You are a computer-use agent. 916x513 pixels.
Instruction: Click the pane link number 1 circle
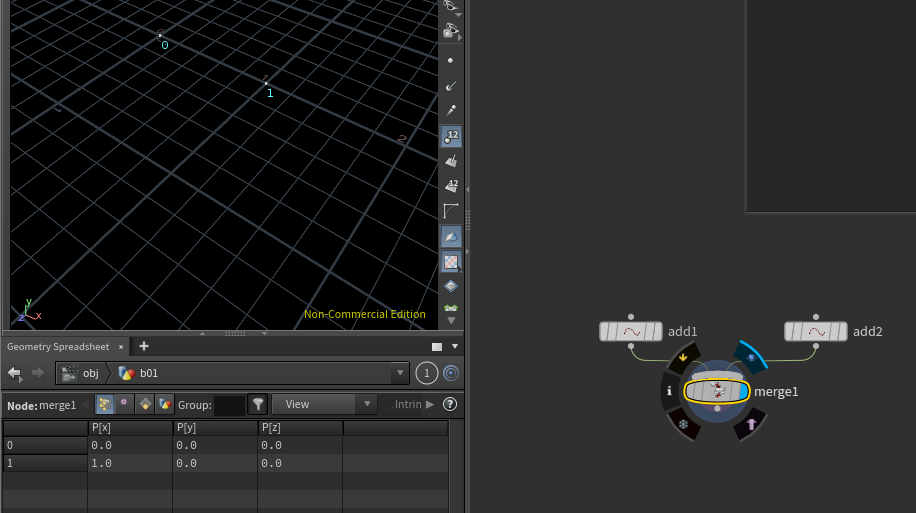pos(426,373)
